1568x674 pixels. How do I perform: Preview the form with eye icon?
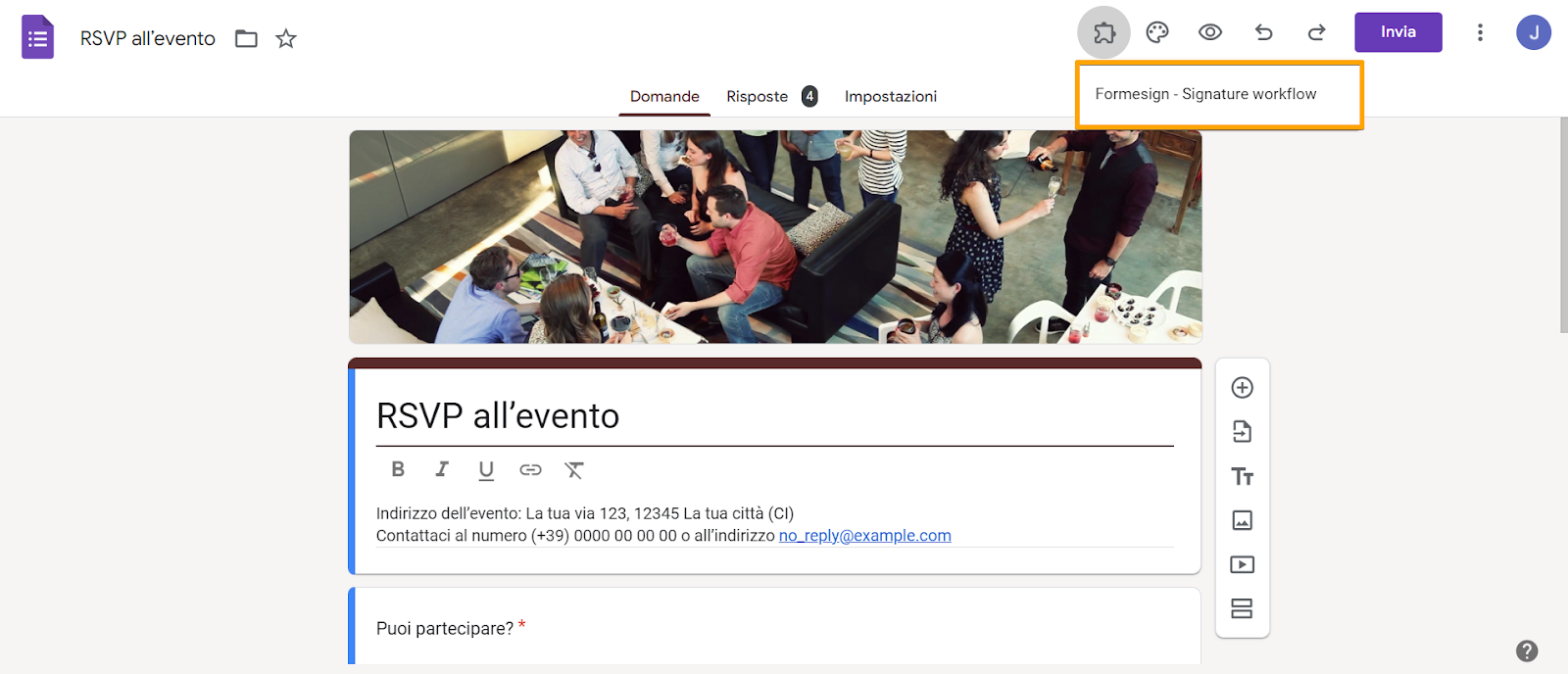[1210, 32]
